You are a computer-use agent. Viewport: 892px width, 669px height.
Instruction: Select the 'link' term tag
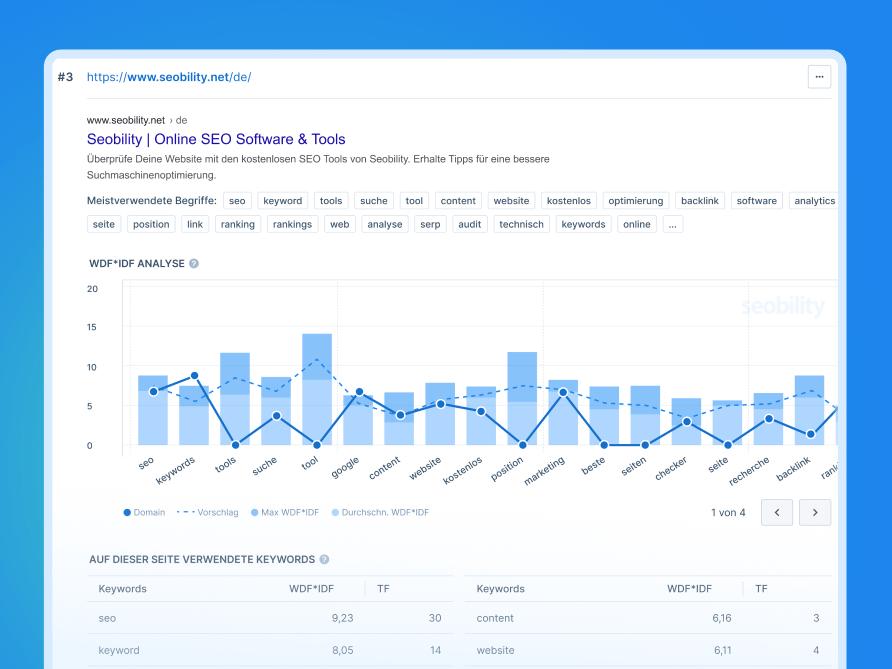click(x=195, y=224)
